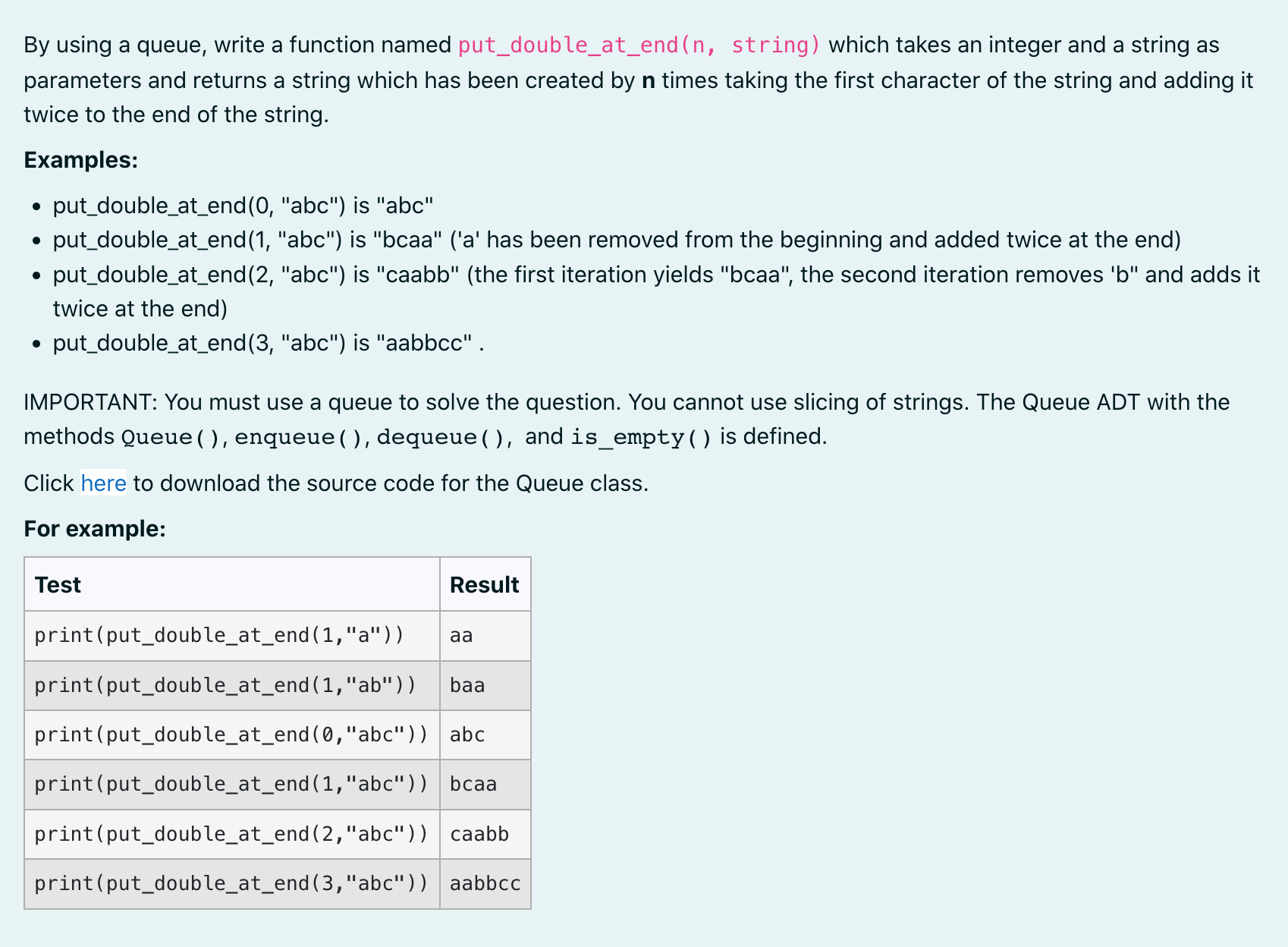Click the 'bcaa' result cell in the table
1288x947 pixels.
[x=473, y=784]
